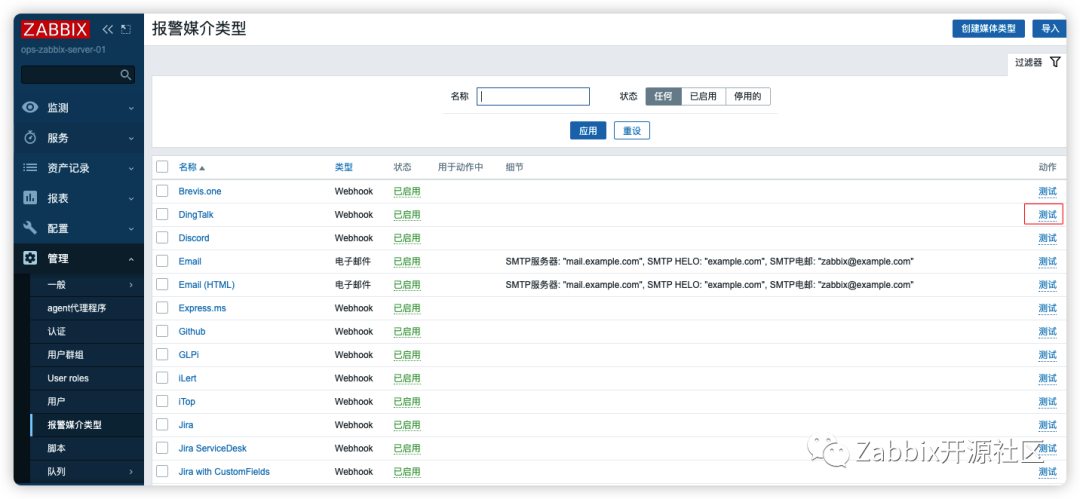Check the DingTalk row checkbox
This screenshot has height=499, width=1080.
pyautogui.click(x=162, y=214)
